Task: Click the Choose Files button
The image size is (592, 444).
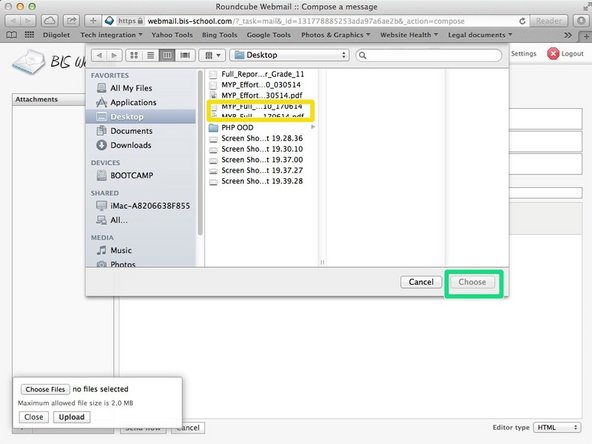Action: pyautogui.click(x=45, y=389)
